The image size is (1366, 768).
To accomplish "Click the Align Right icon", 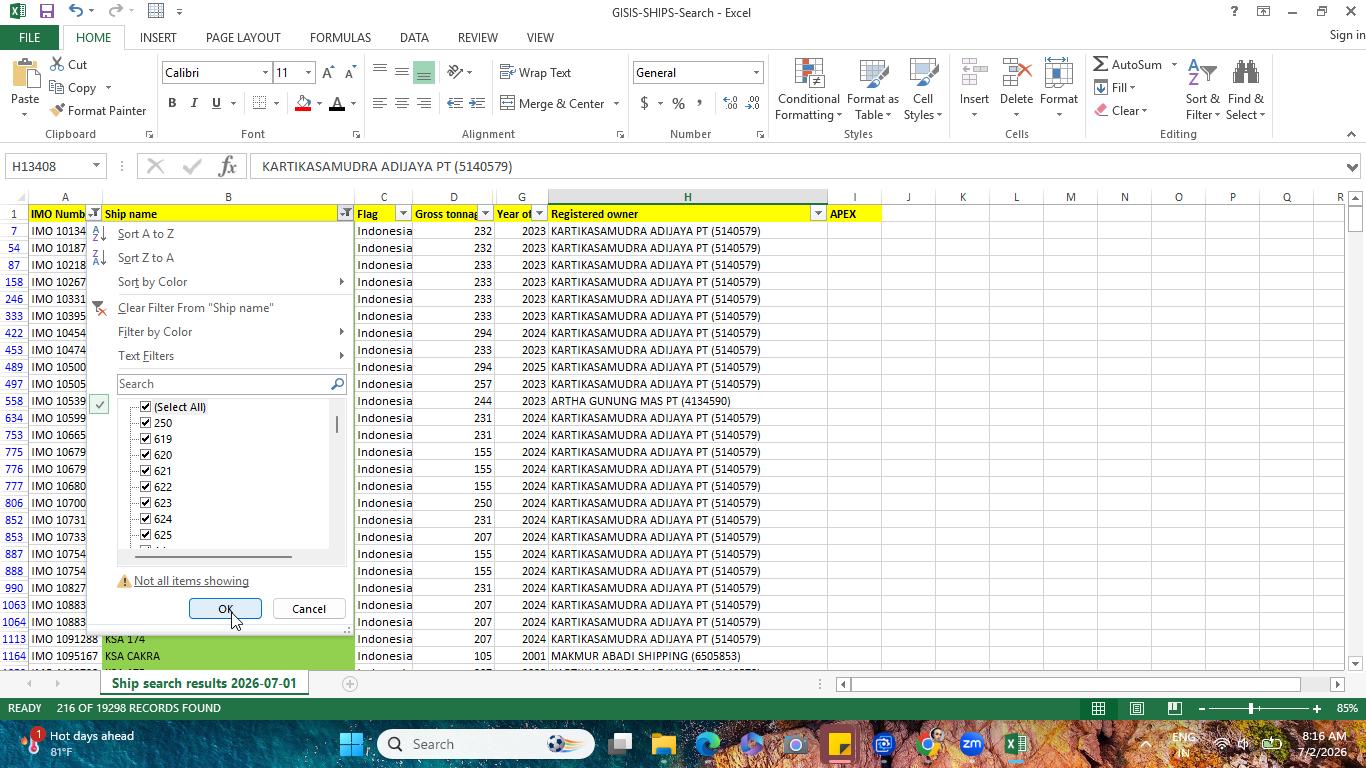I will tap(423, 103).
